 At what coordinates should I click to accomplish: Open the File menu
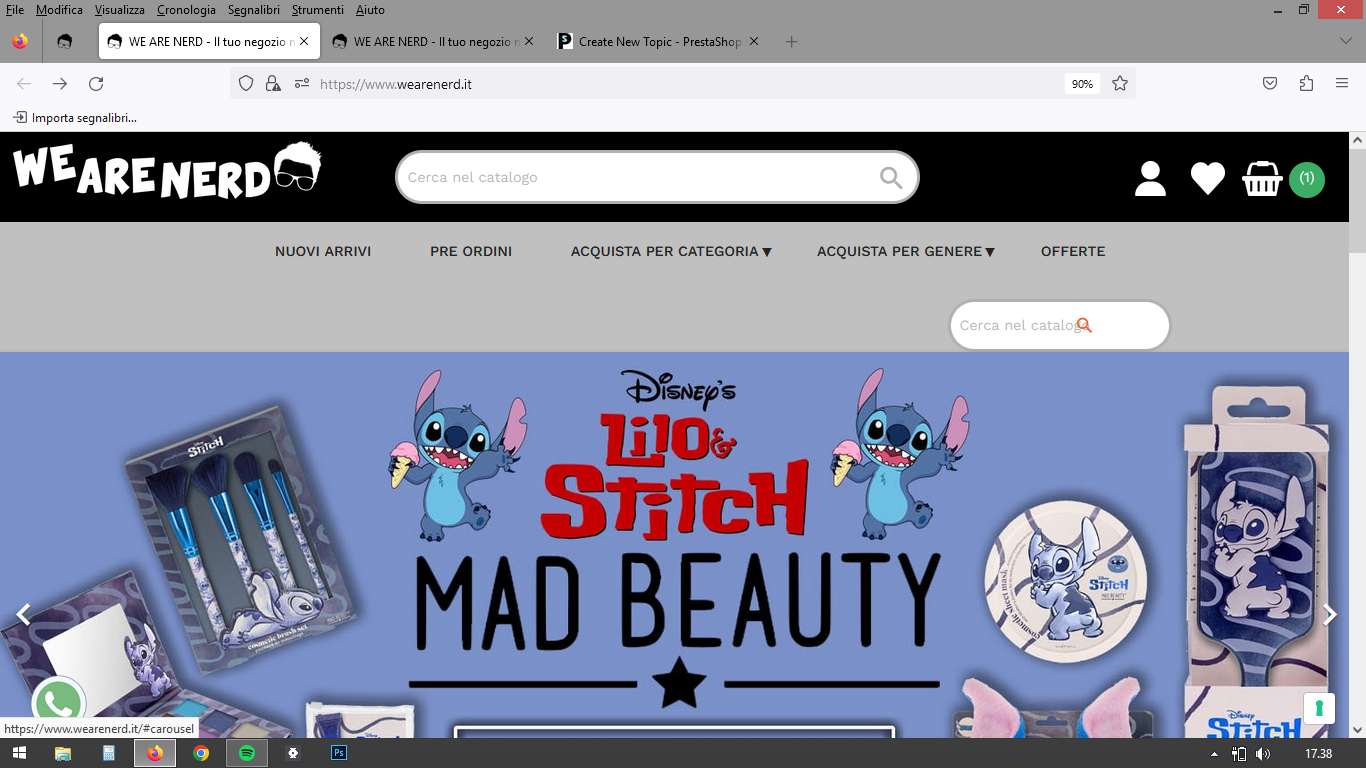pos(15,10)
